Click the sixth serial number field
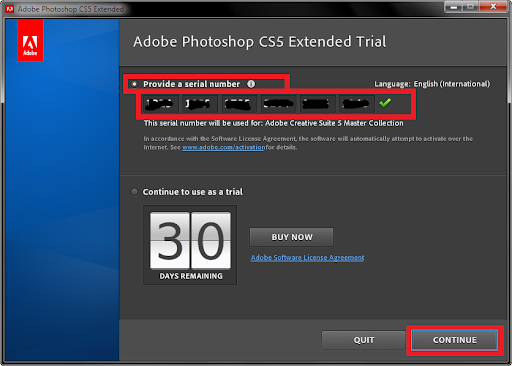The width and height of the screenshot is (512, 366). pyautogui.click(x=356, y=104)
